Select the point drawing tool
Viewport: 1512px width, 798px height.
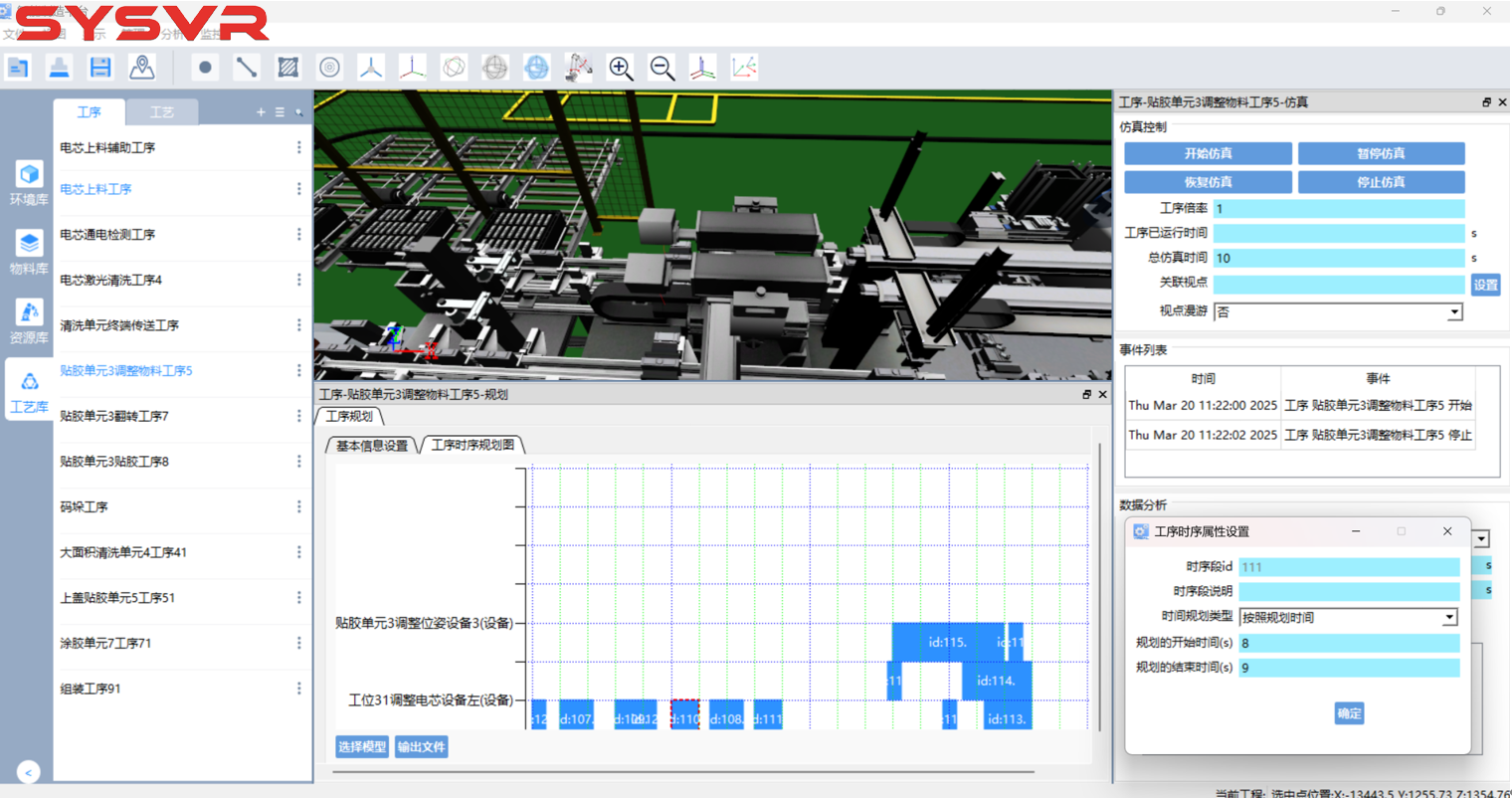pos(205,68)
